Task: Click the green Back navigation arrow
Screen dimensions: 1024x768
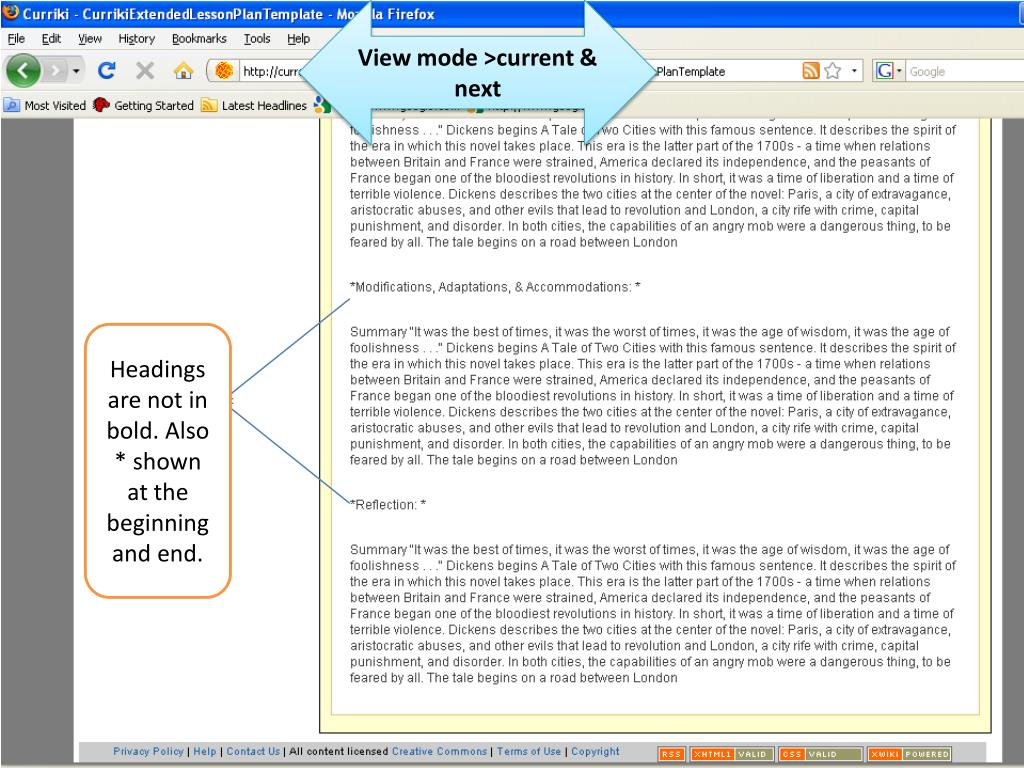Action: coord(24,70)
